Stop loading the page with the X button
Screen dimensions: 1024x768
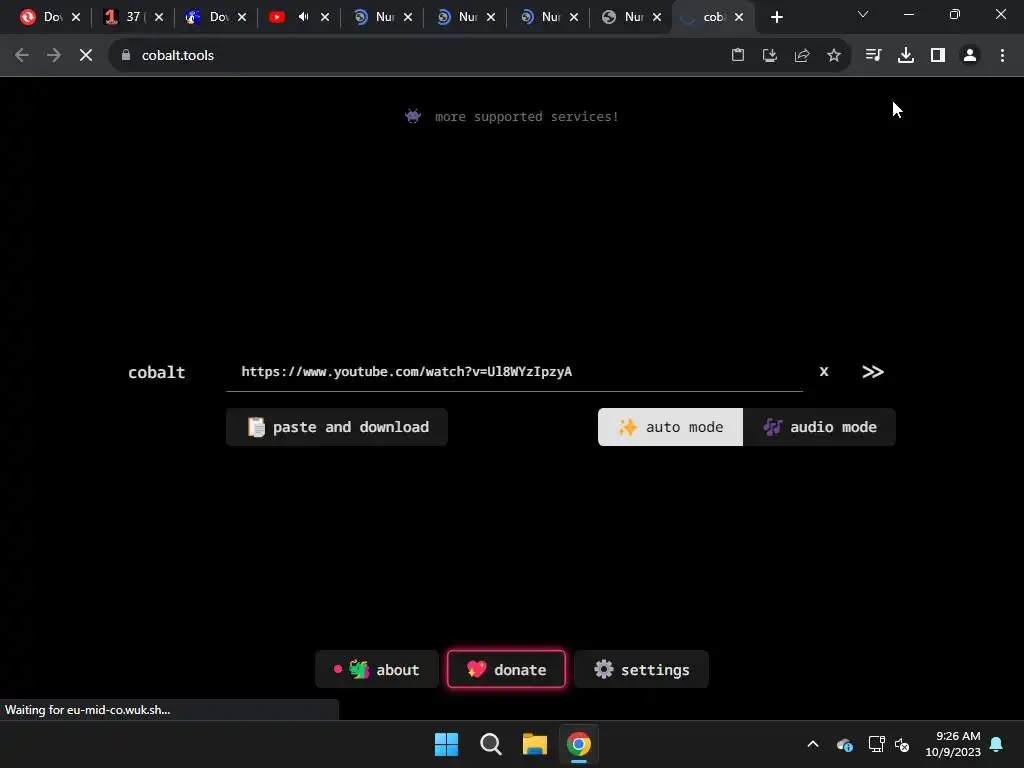tap(86, 56)
